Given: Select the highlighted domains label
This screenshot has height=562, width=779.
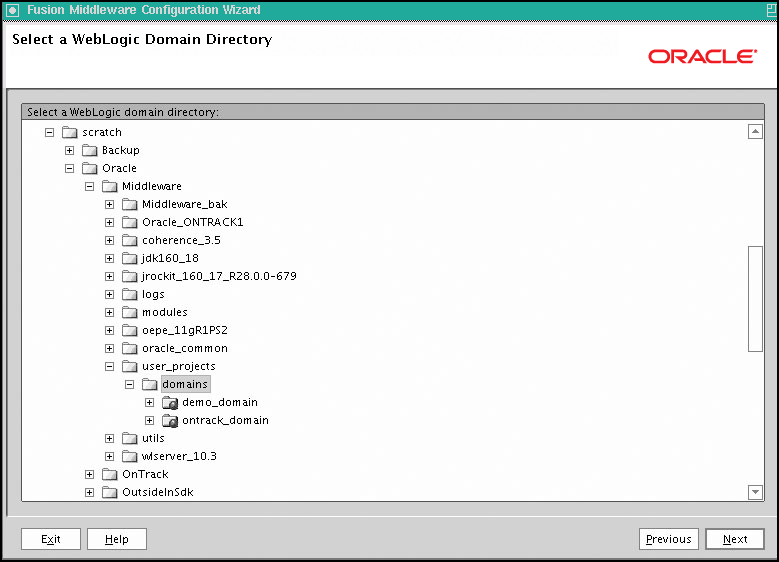Looking at the screenshot, I should coord(185,384).
